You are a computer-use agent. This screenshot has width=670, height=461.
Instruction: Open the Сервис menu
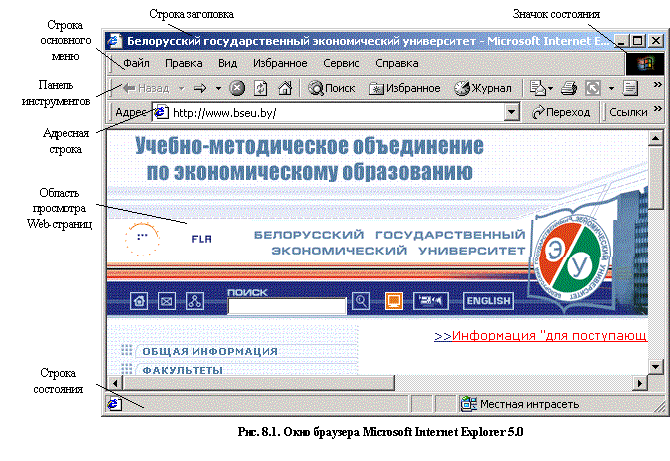click(x=341, y=63)
